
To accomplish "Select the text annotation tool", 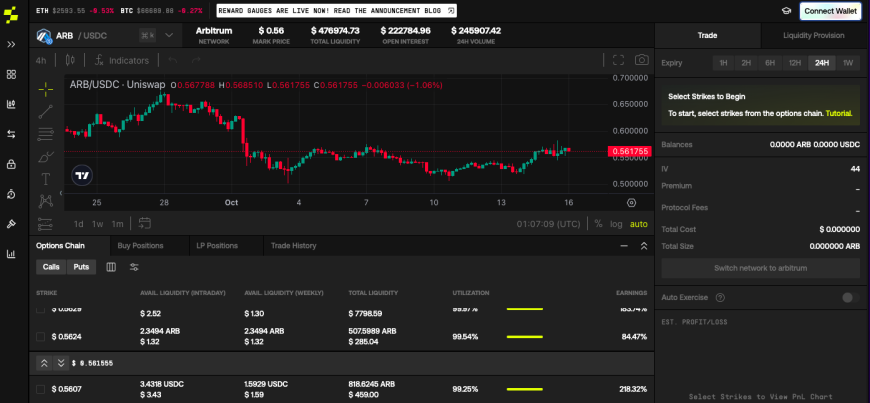I will (45, 179).
